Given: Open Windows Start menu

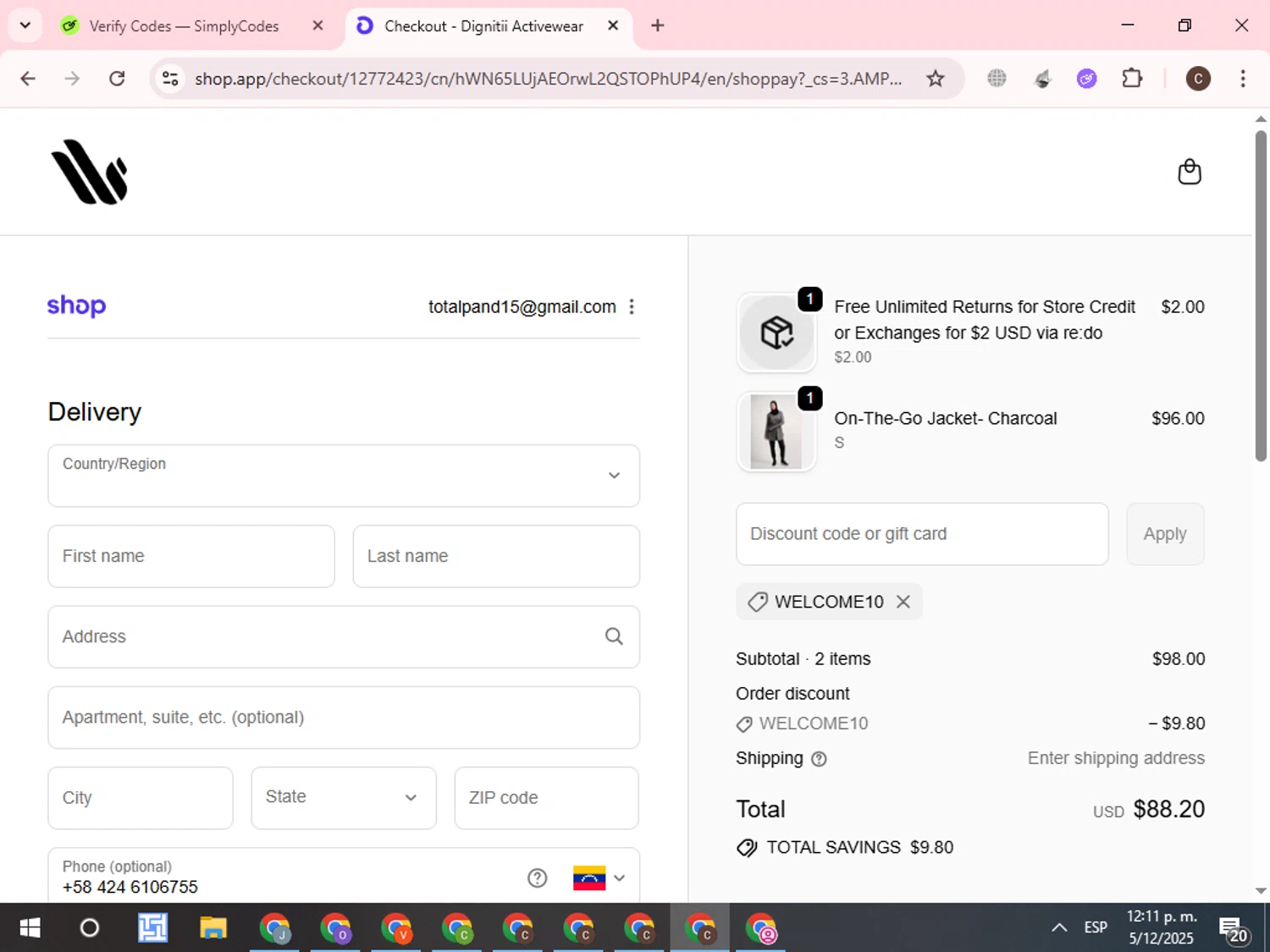Looking at the screenshot, I should coord(30,928).
